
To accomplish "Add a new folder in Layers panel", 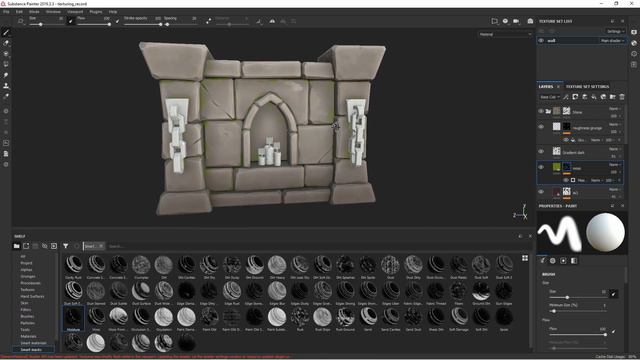I will pos(613,97).
